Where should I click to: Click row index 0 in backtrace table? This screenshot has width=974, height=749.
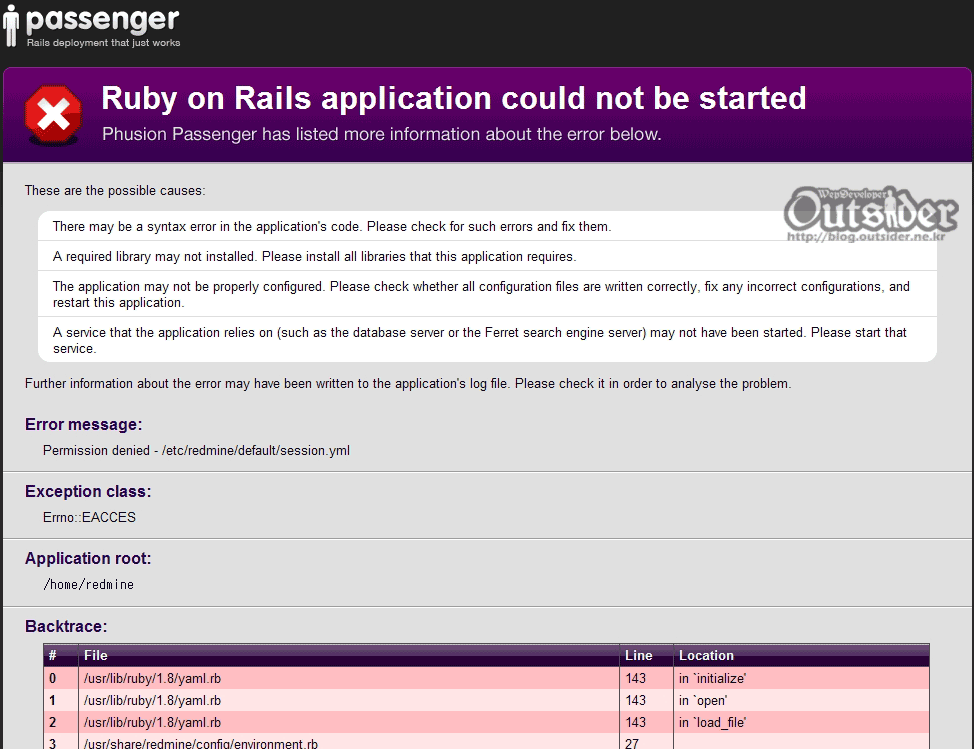(x=53, y=678)
